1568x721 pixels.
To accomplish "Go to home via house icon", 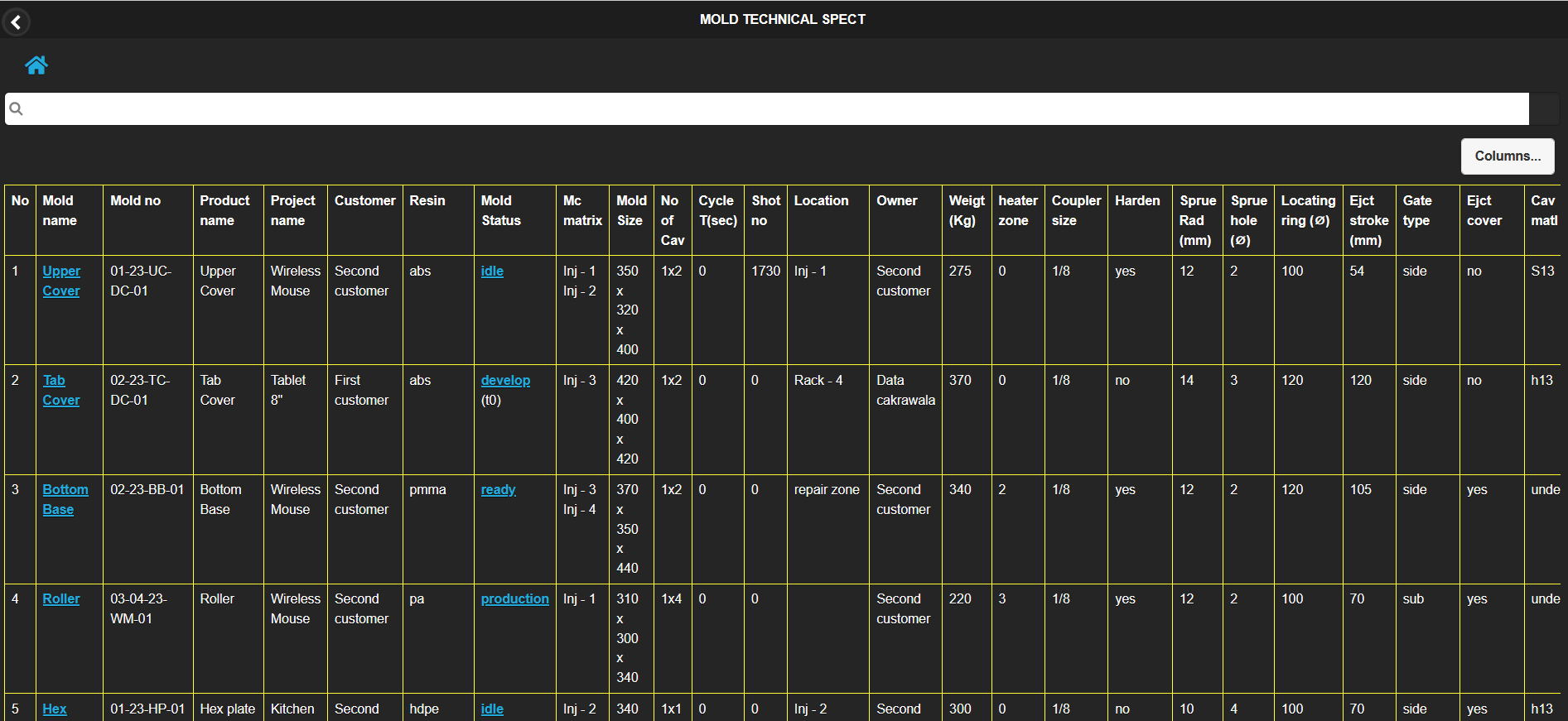I will click(36, 65).
